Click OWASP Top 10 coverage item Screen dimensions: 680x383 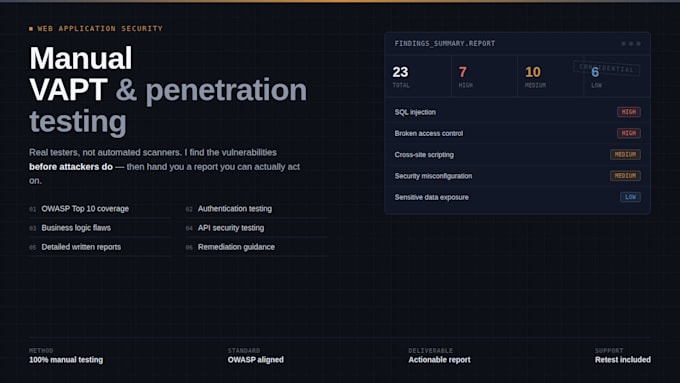(100, 209)
